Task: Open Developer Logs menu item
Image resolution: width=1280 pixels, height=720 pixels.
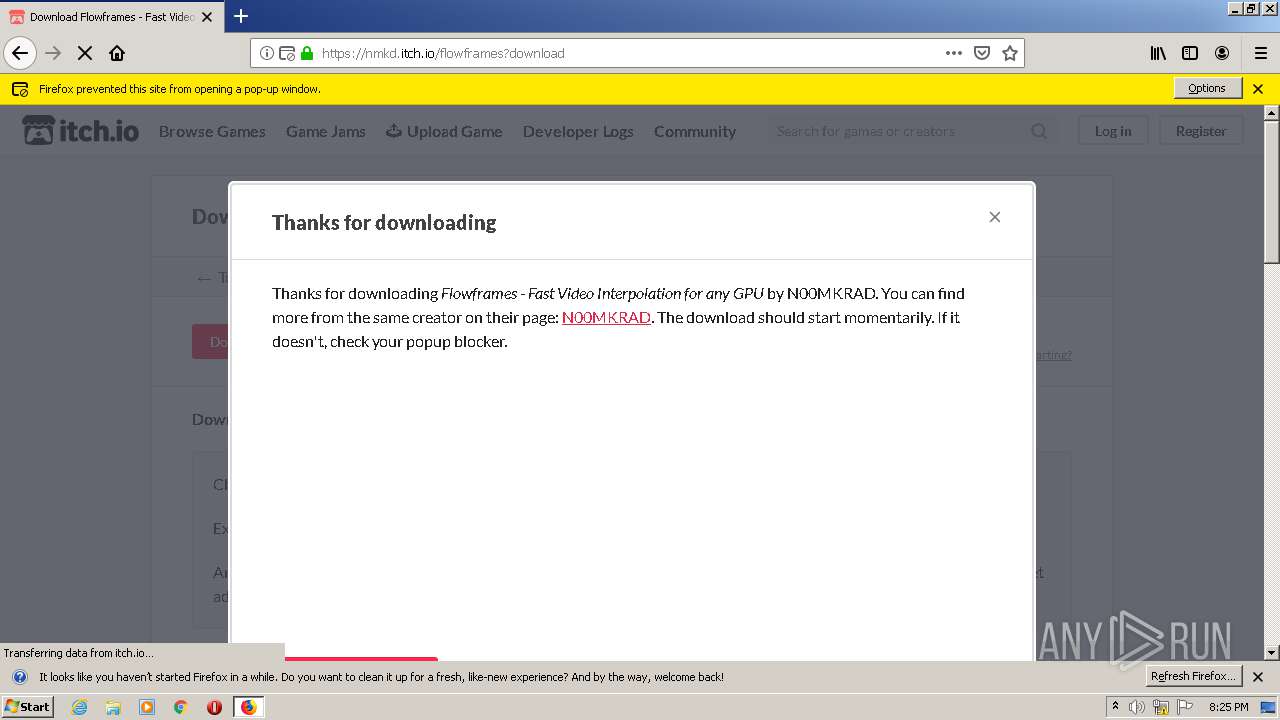Action: (578, 131)
